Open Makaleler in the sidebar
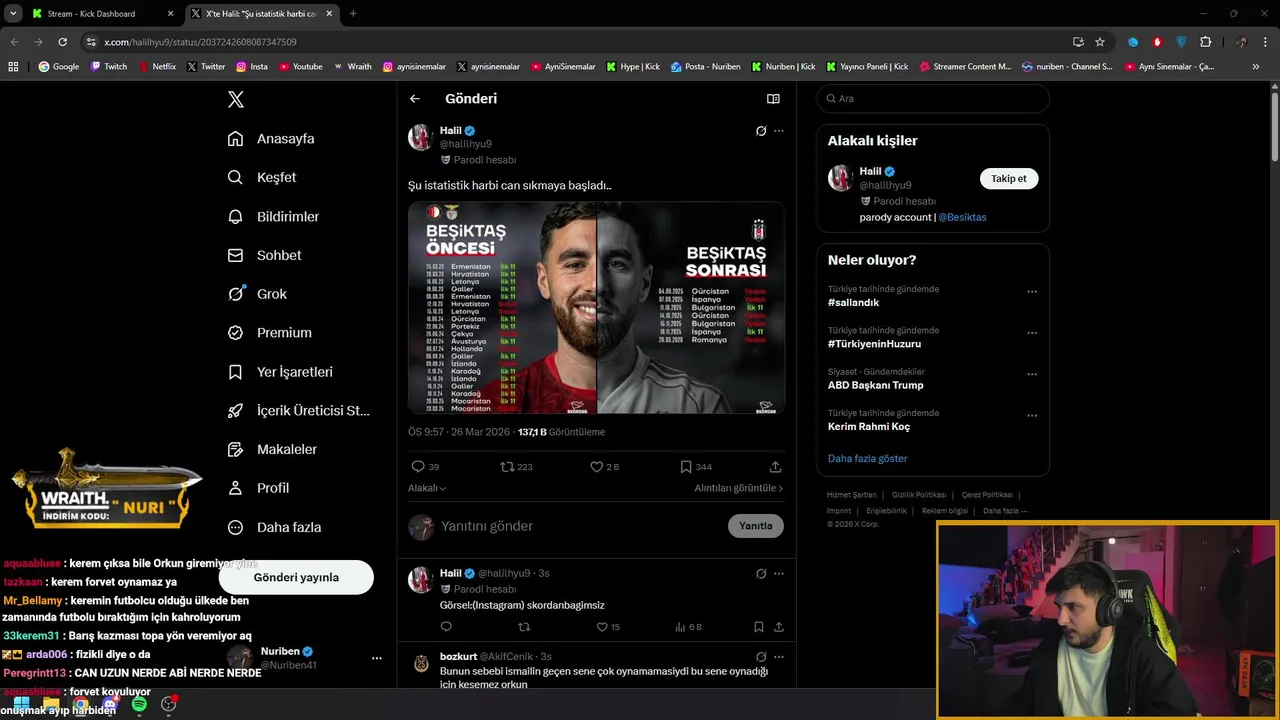Image resolution: width=1280 pixels, height=720 pixels. click(x=272, y=450)
